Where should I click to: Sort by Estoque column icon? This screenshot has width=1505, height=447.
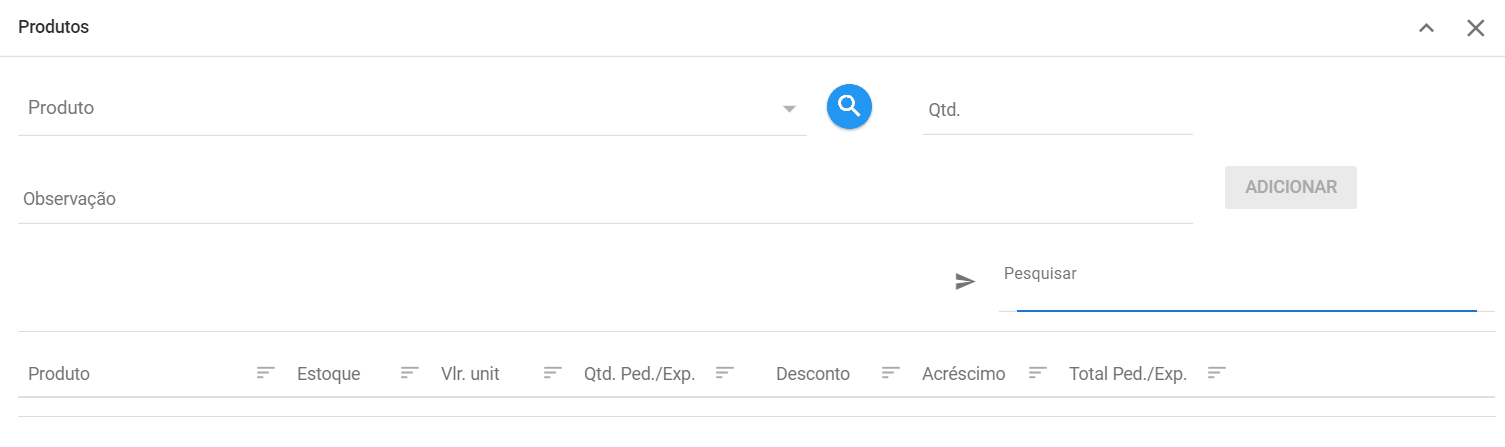(x=409, y=373)
